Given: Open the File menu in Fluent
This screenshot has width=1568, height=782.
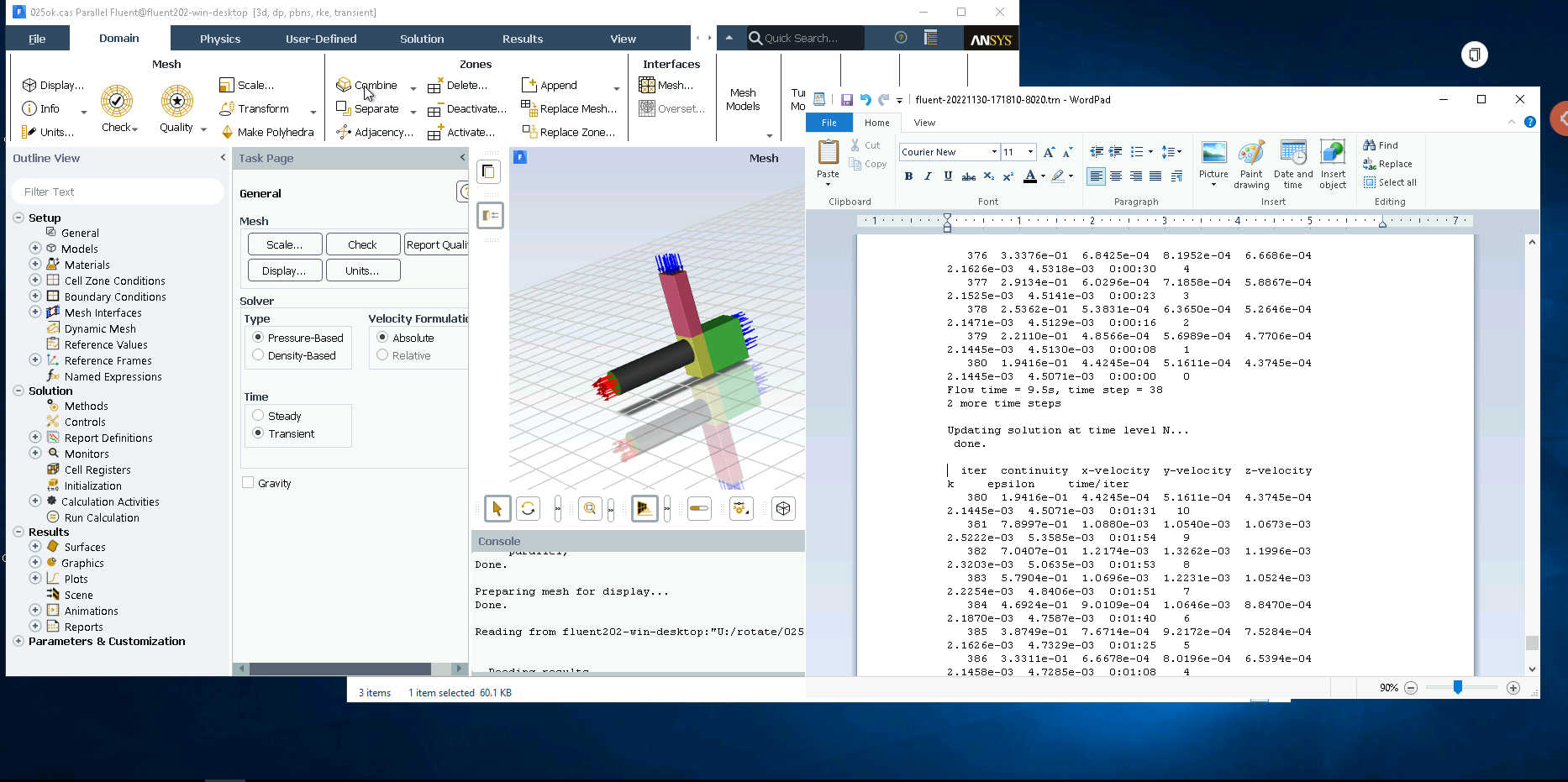Looking at the screenshot, I should click(x=37, y=39).
